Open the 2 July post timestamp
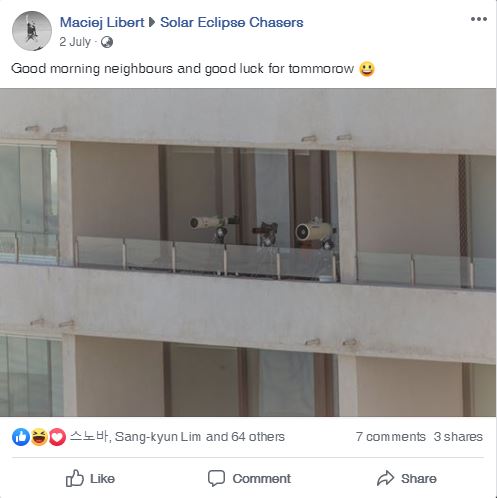 pos(75,42)
